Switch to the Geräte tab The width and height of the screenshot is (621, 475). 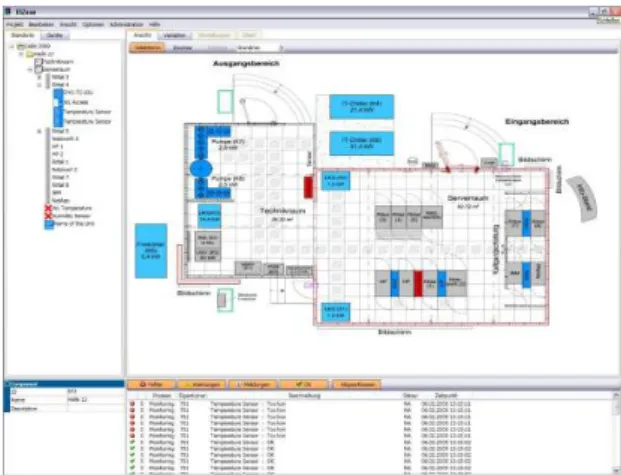point(55,35)
